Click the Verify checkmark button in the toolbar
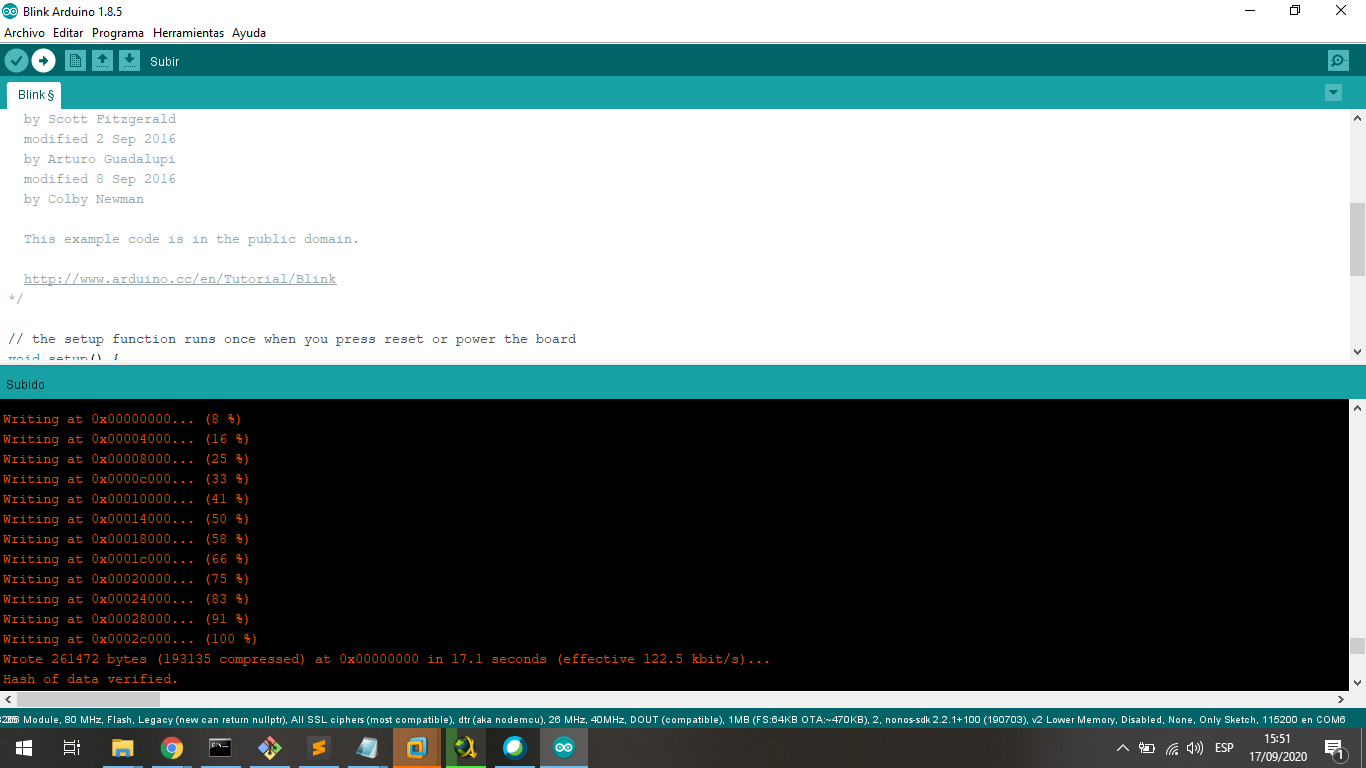Viewport: 1366px width, 768px height. (16, 61)
